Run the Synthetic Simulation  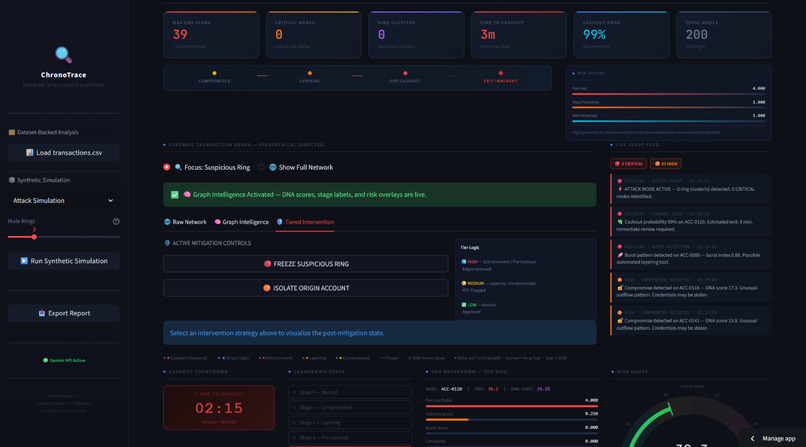pyautogui.click(x=64, y=261)
